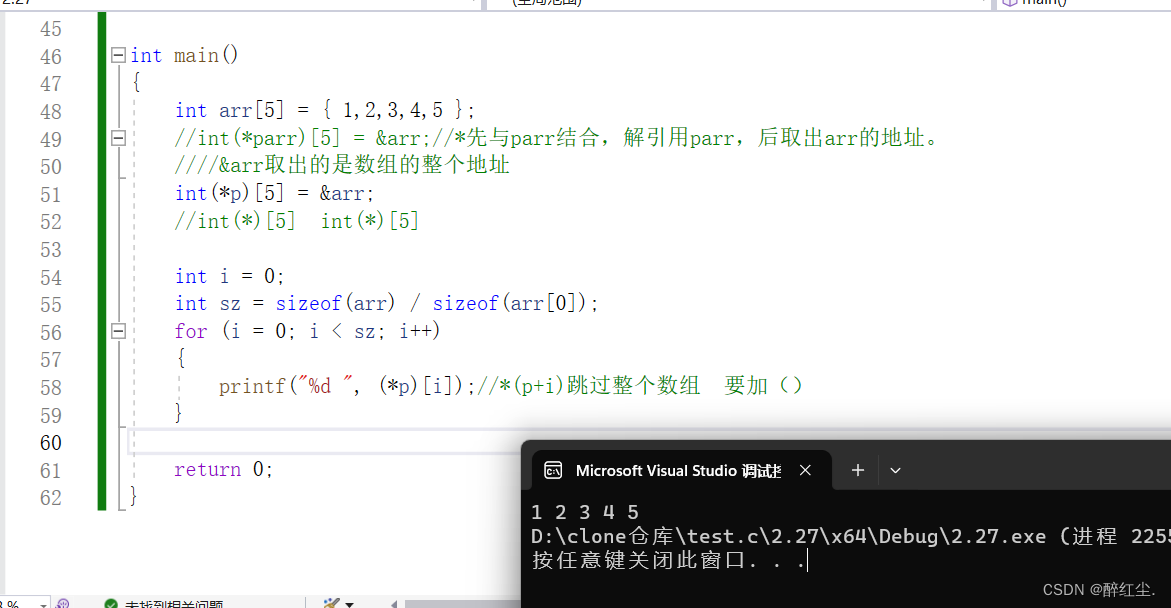Click the purple IntelliCode status icon

pos(63,604)
